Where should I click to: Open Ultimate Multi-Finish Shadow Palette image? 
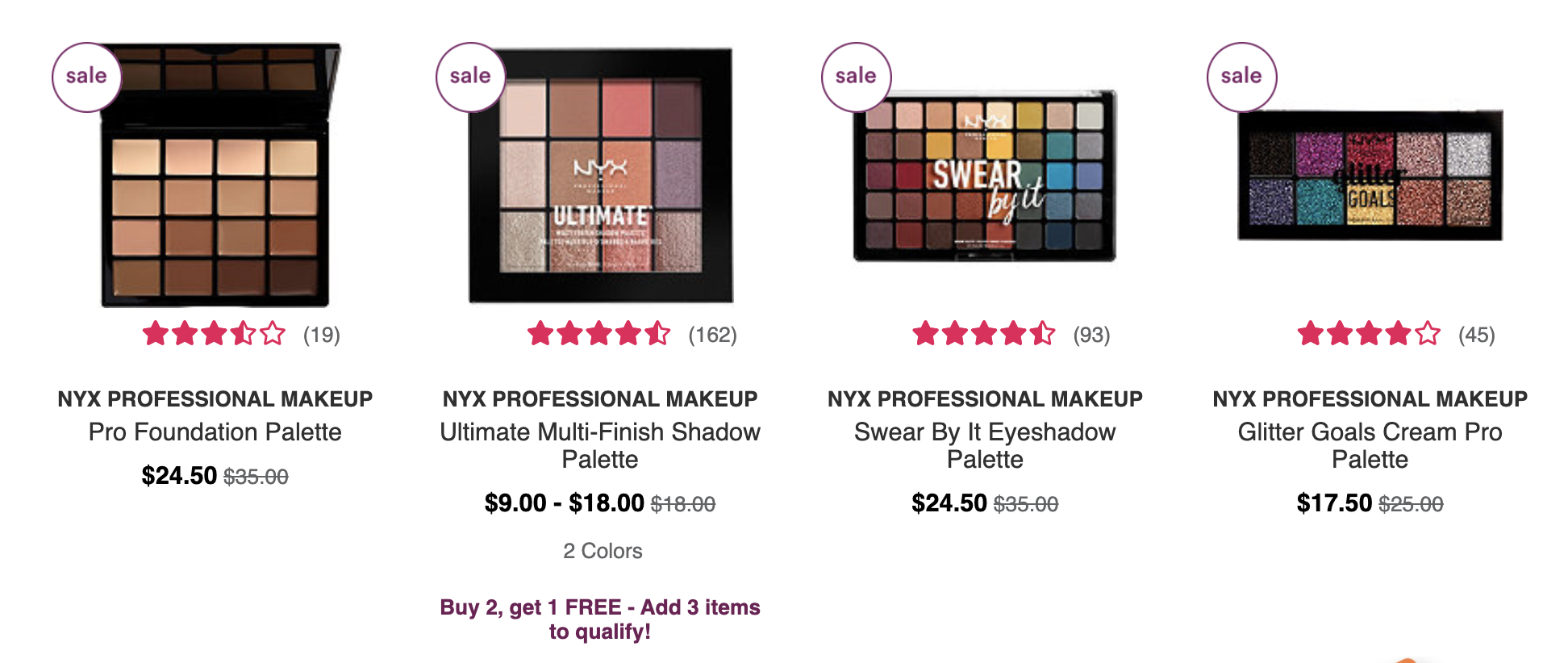(601, 175)
